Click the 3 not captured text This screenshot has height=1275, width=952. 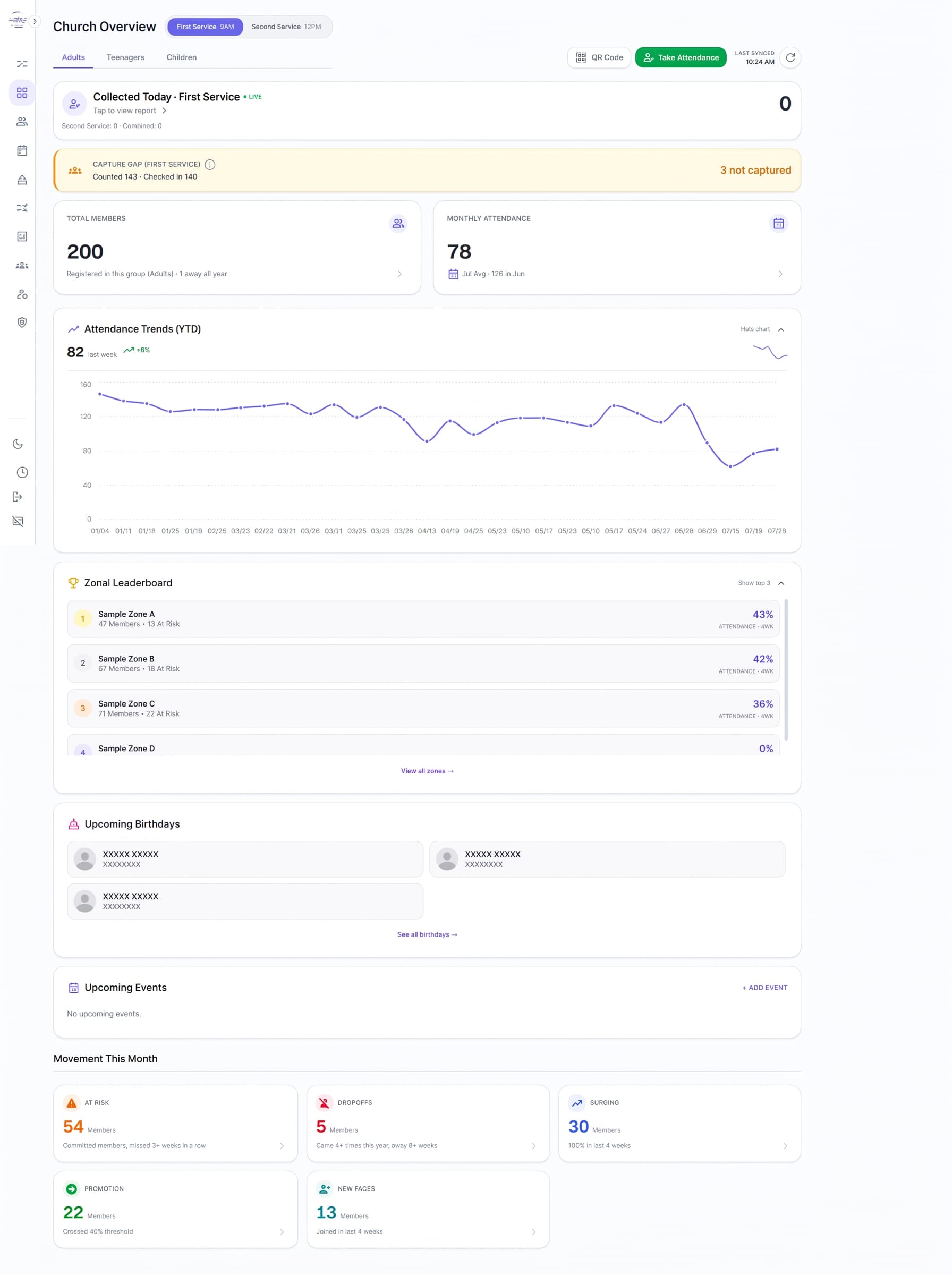(755, 170)
